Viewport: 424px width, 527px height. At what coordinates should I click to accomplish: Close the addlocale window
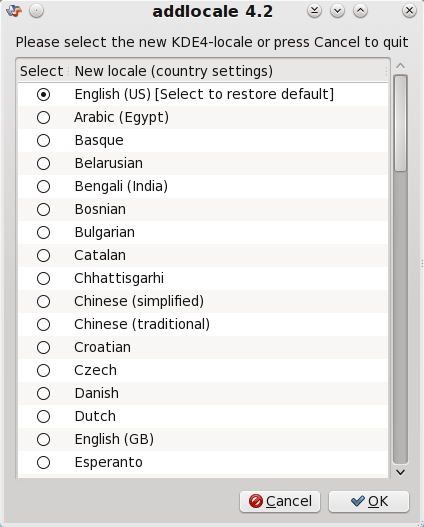tap(409, 11)
